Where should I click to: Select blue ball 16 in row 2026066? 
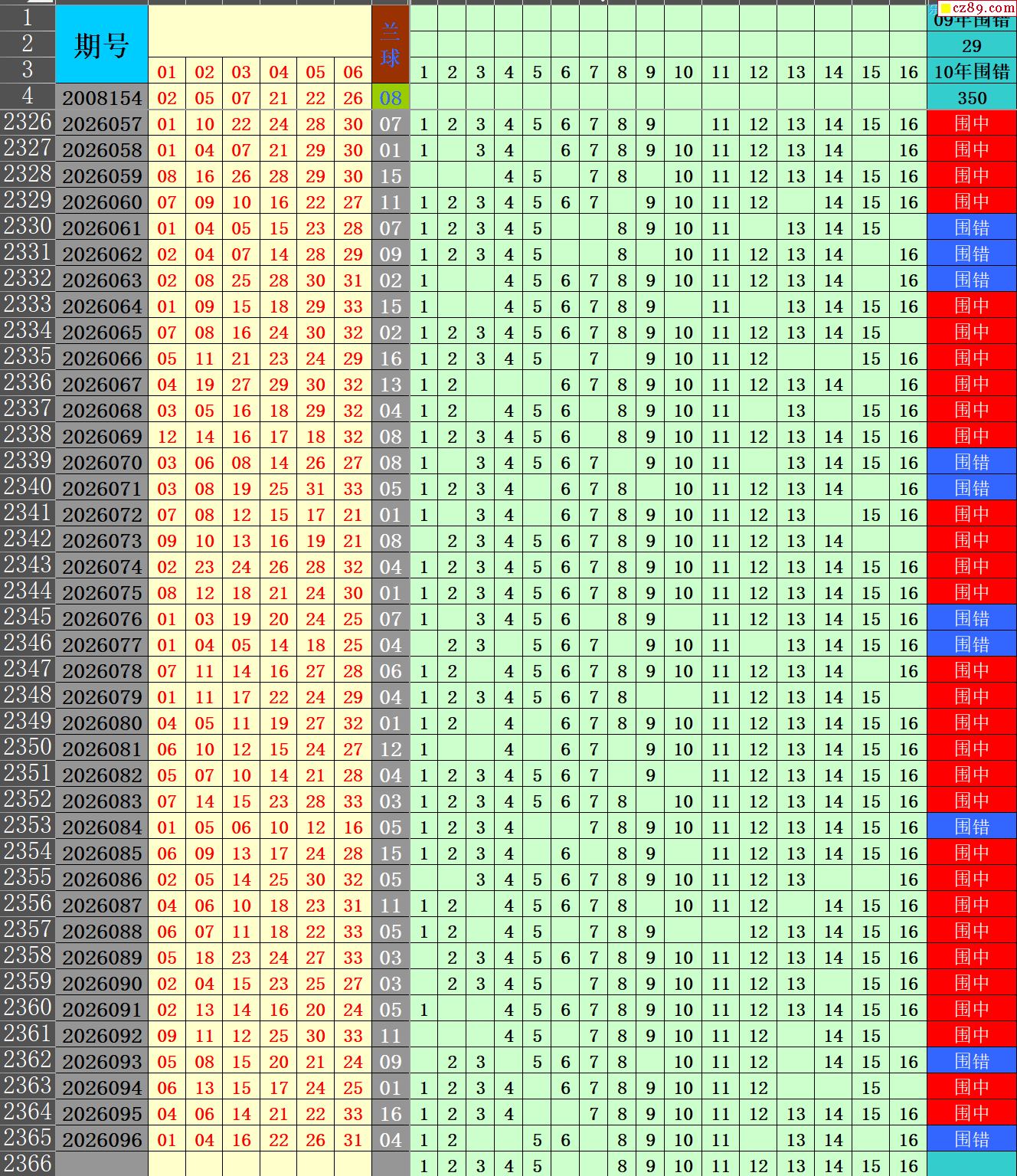click(x=391, y=358)
